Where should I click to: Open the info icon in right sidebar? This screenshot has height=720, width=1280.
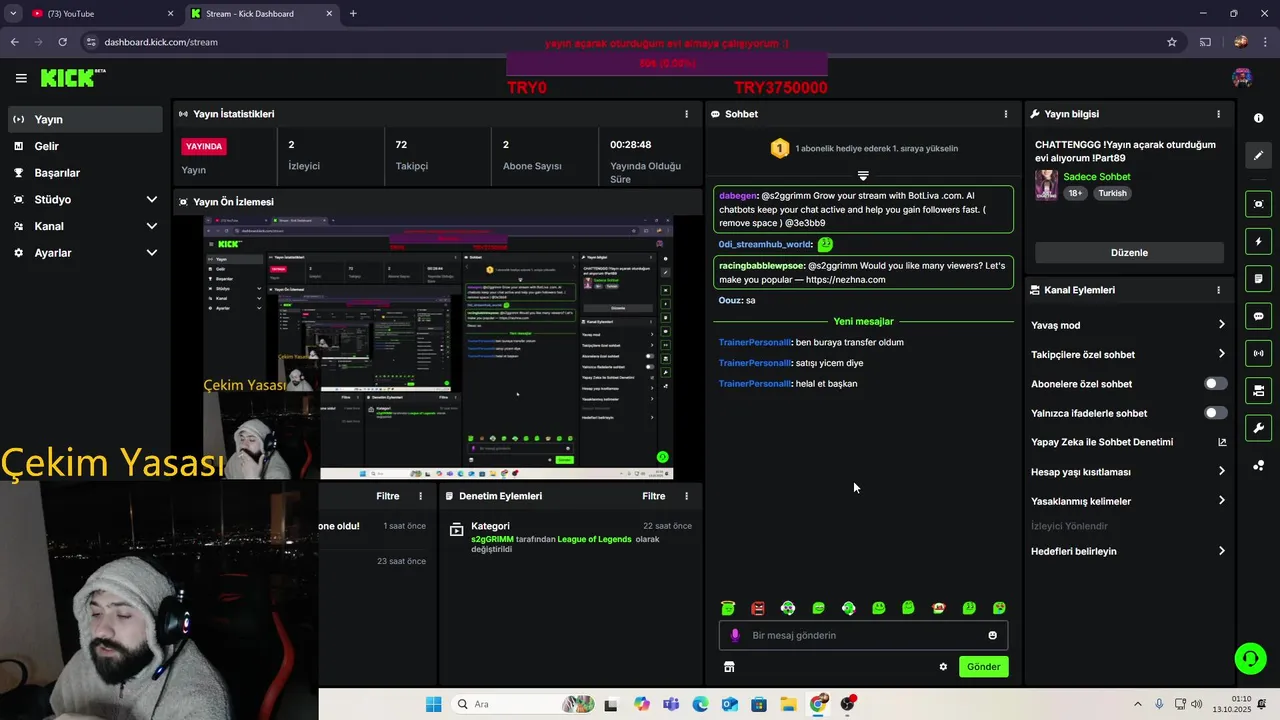[1258, 118]
